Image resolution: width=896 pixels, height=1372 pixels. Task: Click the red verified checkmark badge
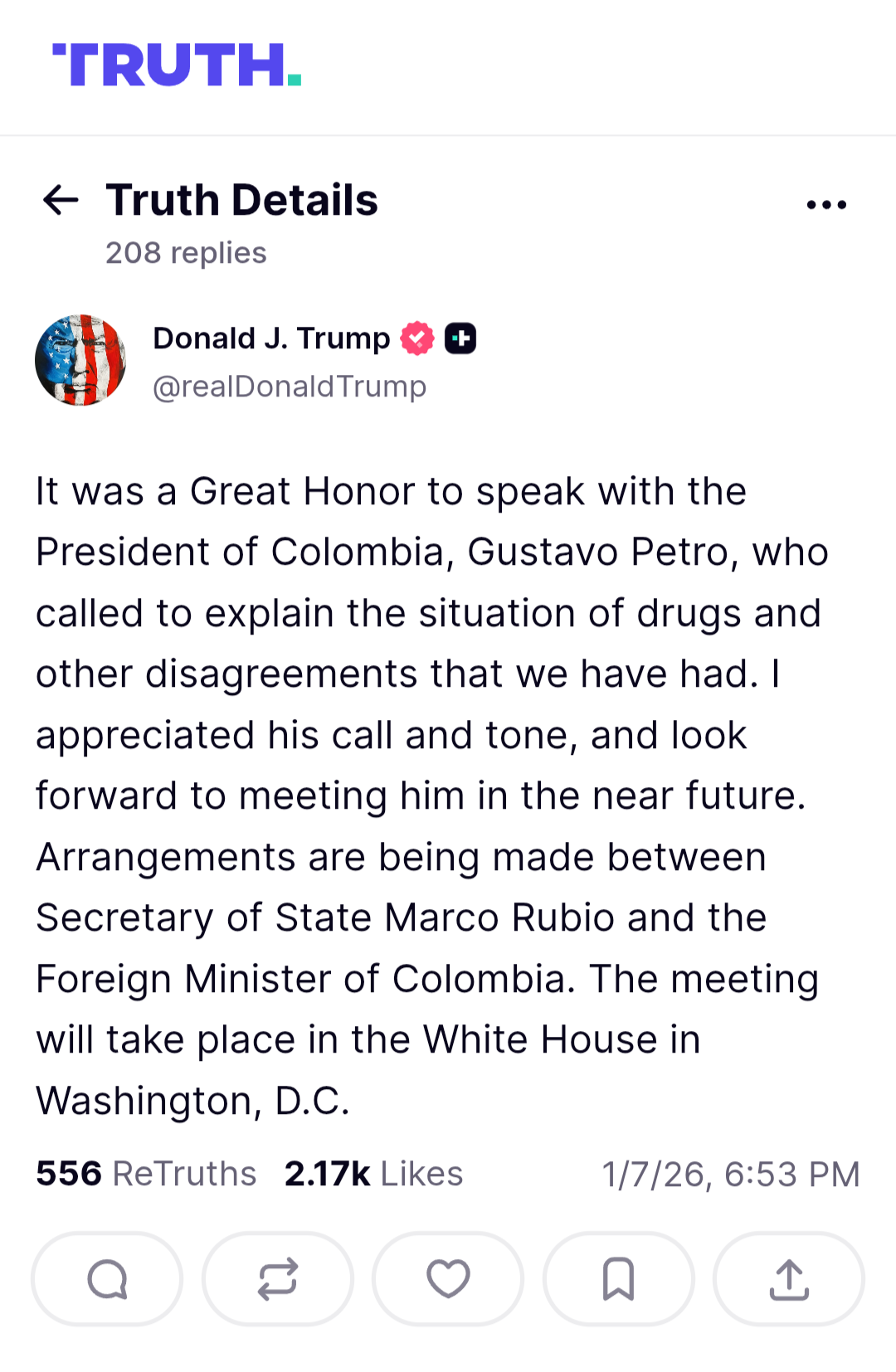(x=417, y=338)
